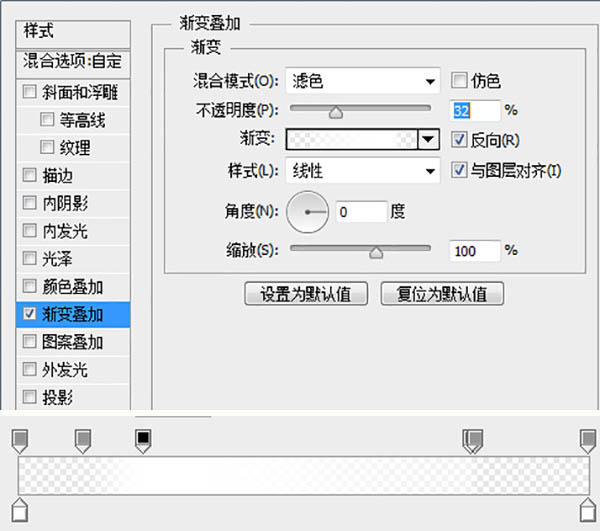Select 混合选项:自定 item
Screen dimensions: 600x531
pos(73,63)
